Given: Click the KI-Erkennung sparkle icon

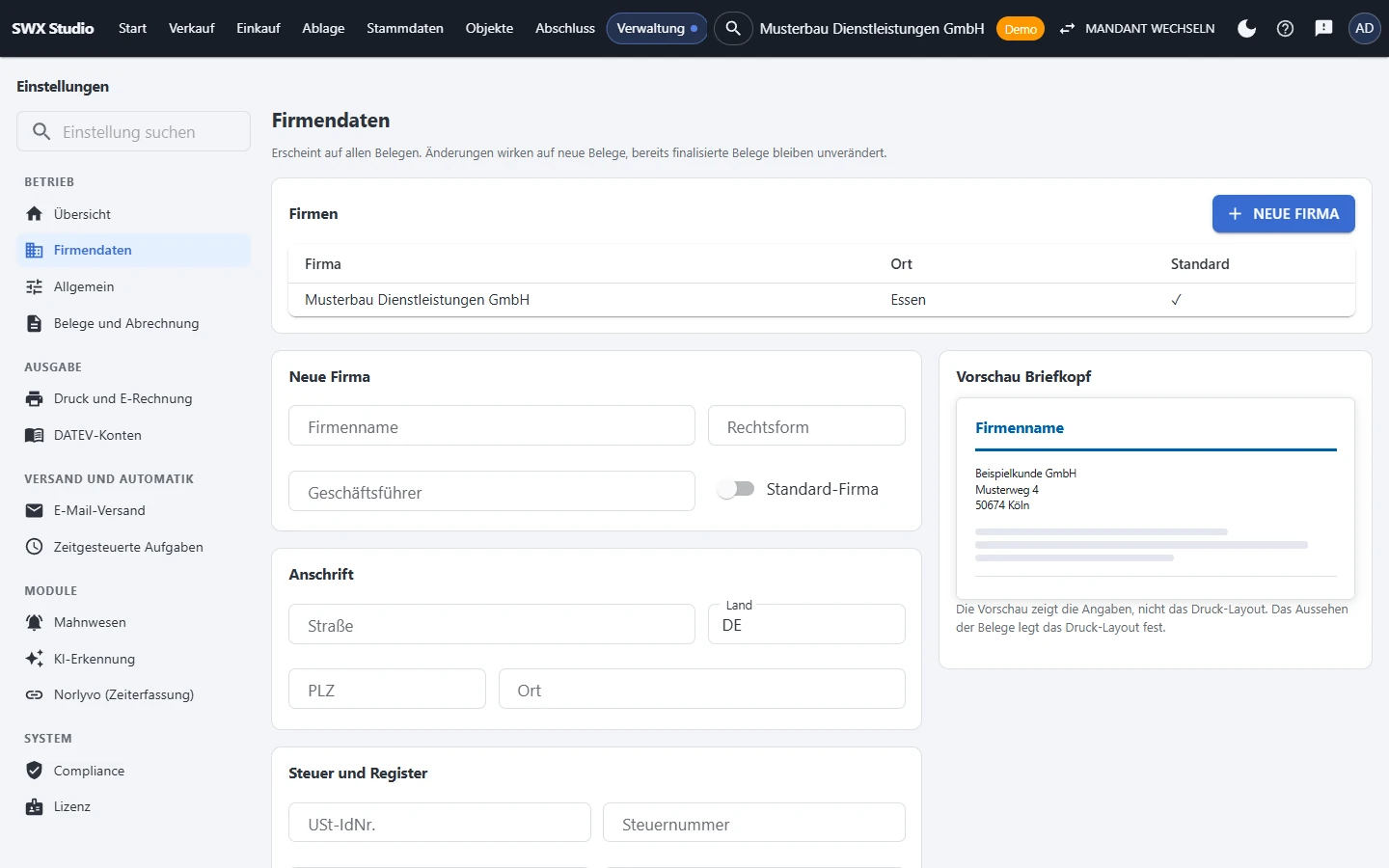Looking at the screenshot, I should coord(35,659).
